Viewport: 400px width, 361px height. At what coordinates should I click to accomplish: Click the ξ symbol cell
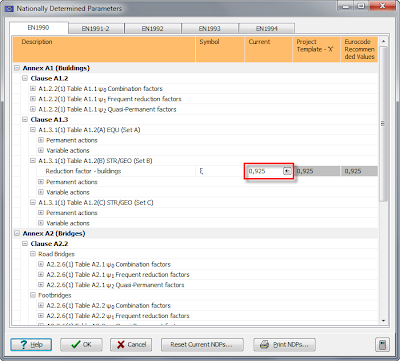tap(220, 171)
